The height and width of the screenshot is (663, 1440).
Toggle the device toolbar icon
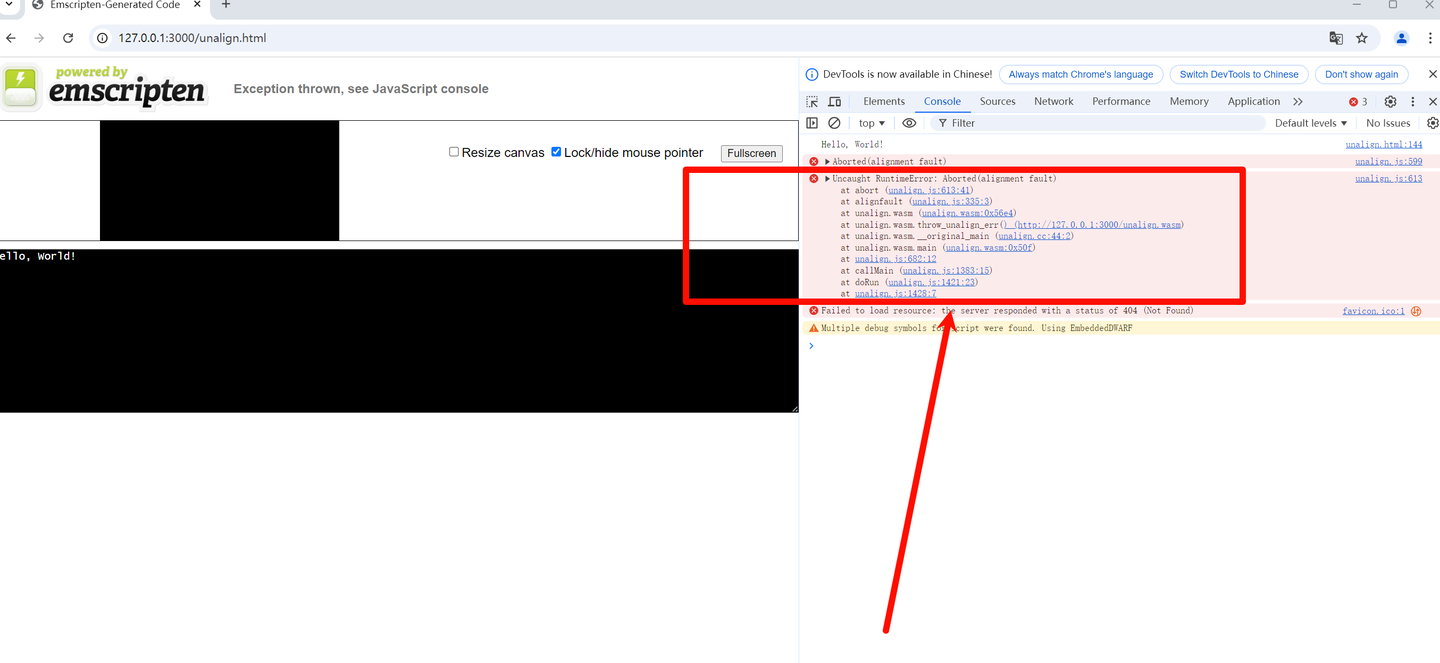834,101
